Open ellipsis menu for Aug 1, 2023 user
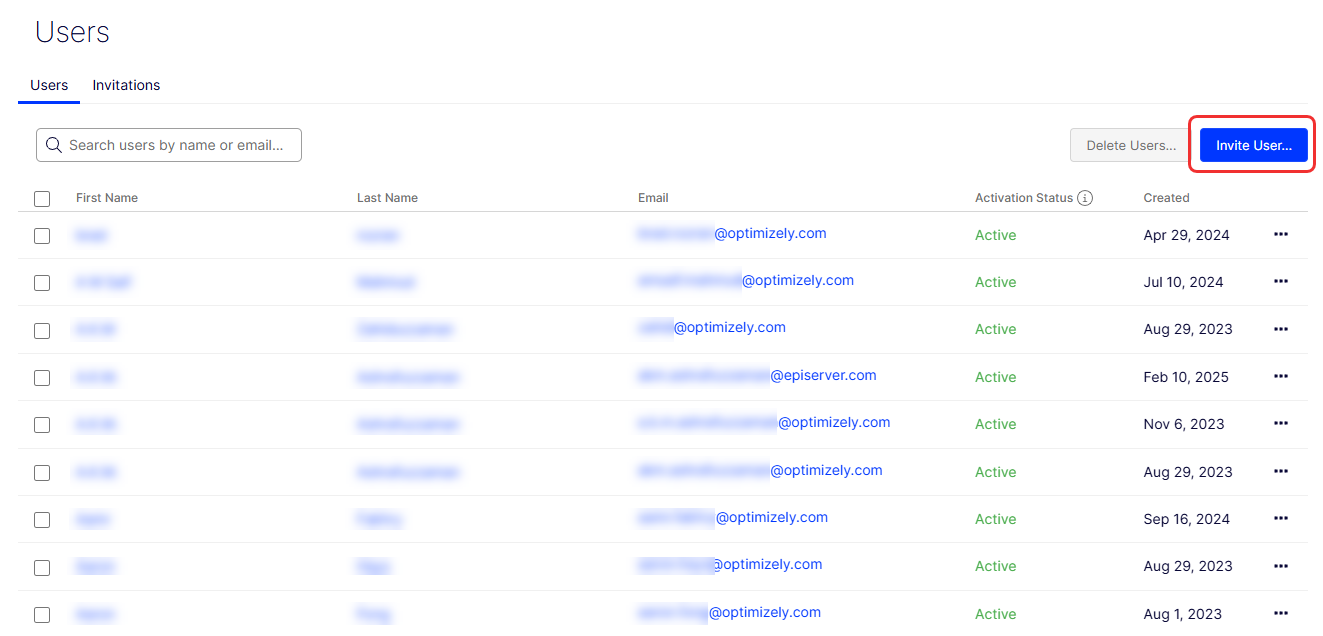The image size is (1323, 636). click(x=1280, y=613)
